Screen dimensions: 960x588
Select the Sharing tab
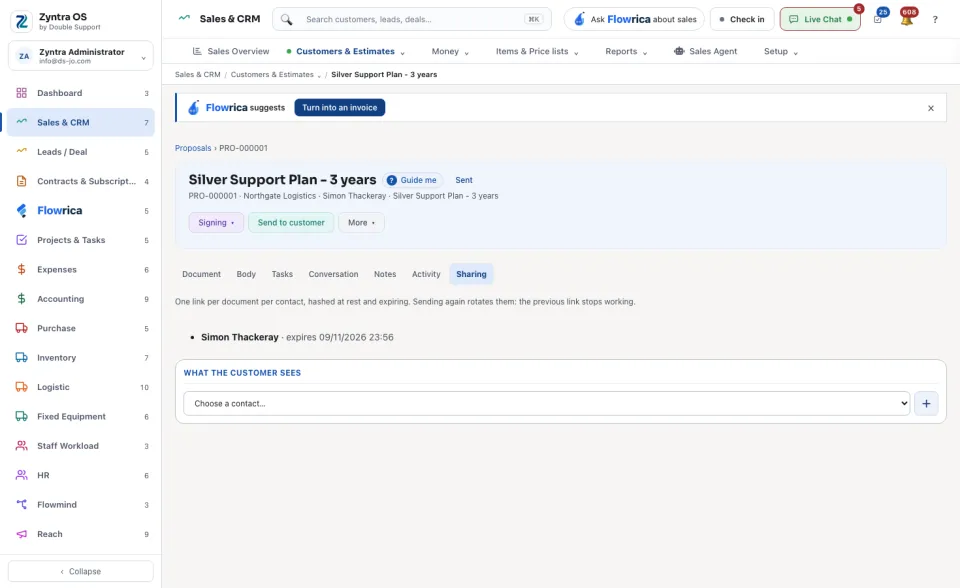pyautogui.click(x=471, y=274)
